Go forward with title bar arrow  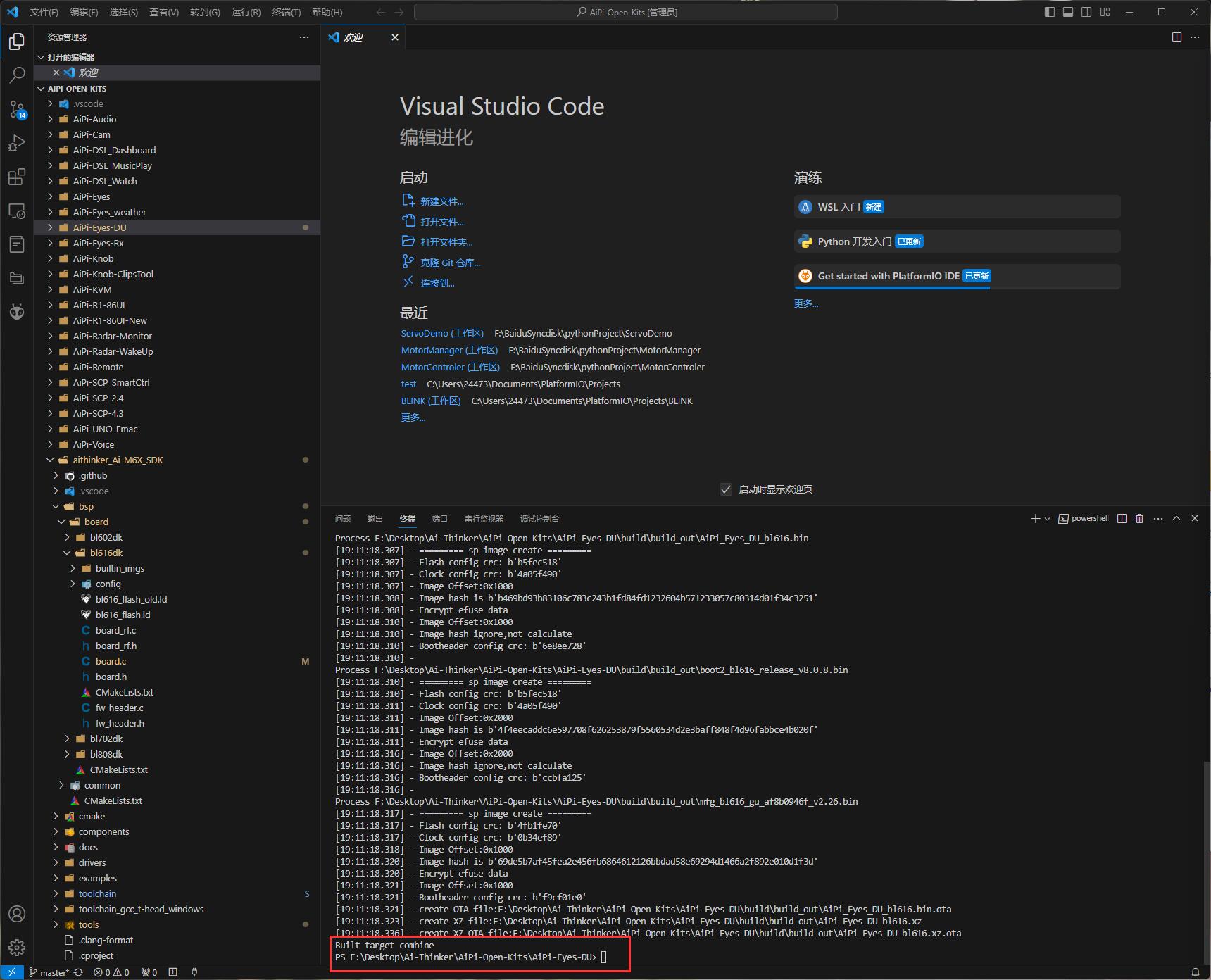pyautogui.click(x=399, y=12)
